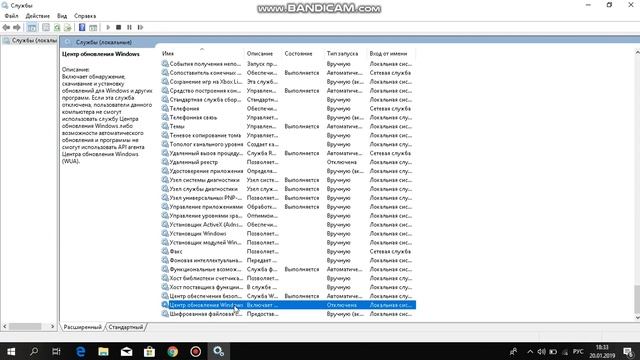Sort by the Тип запуска column header

click(x=342, y=53)
